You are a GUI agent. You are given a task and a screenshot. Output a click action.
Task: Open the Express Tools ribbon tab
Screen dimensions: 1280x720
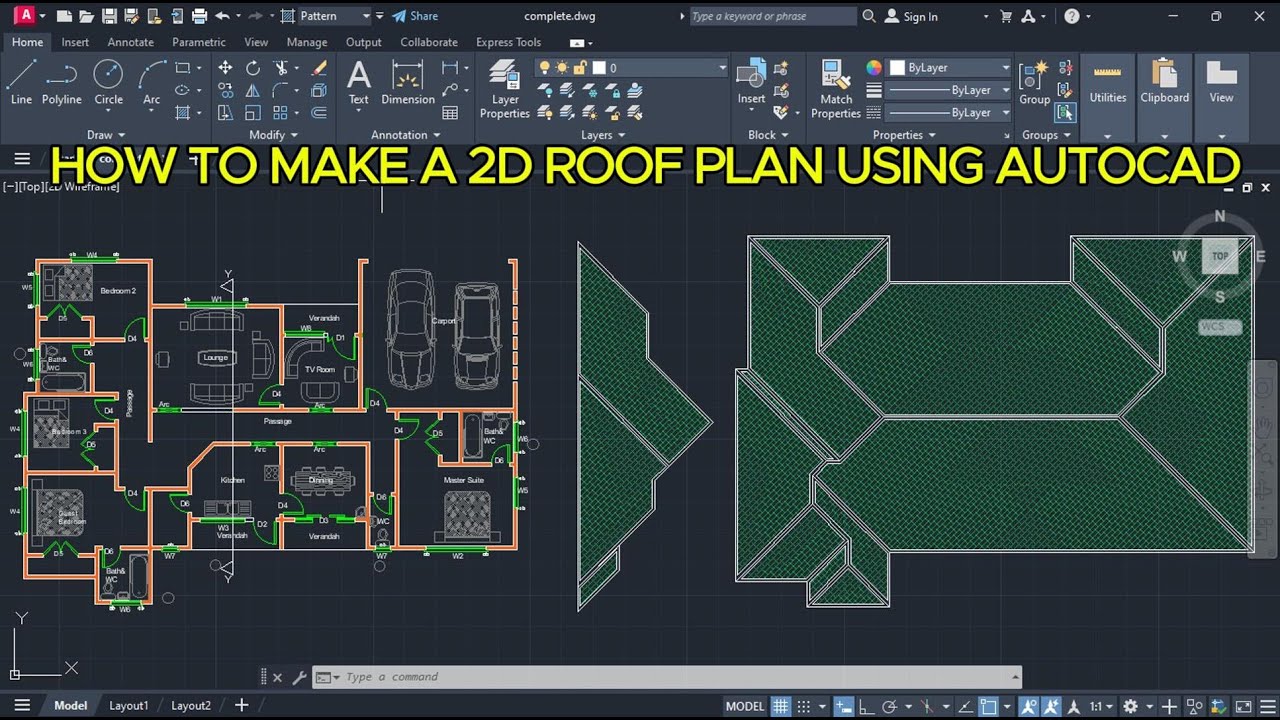tap(508, 42)
